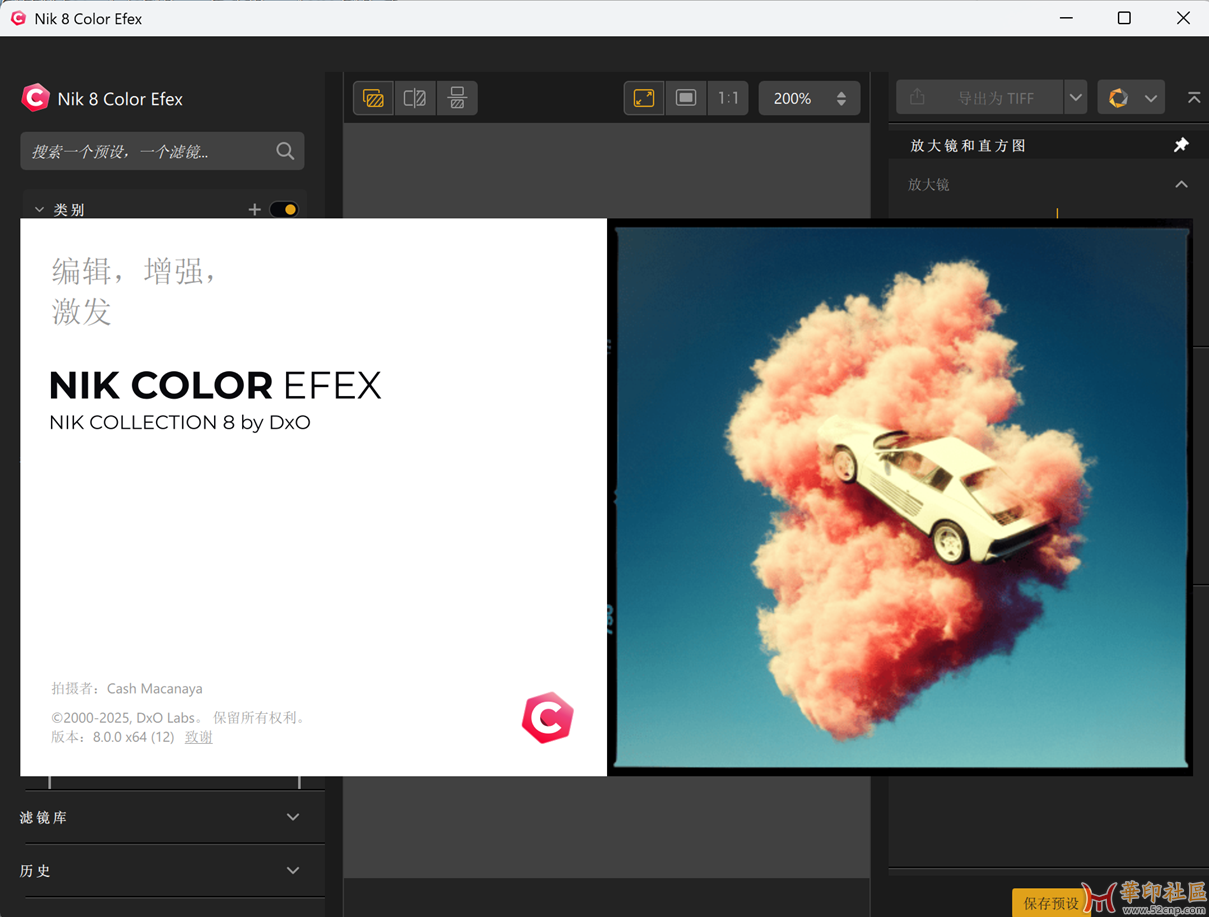Focus the preset and filter search field
The width and height of the screenshot is (1209, 917).
[162, 151]
